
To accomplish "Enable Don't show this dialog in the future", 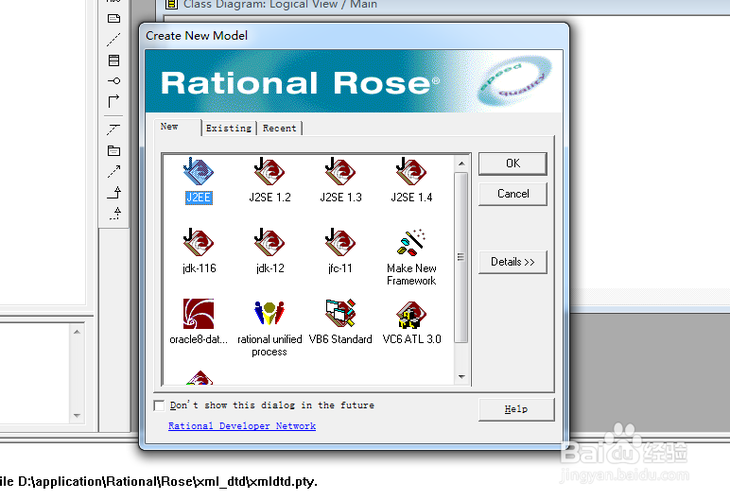I will (159, 405).
